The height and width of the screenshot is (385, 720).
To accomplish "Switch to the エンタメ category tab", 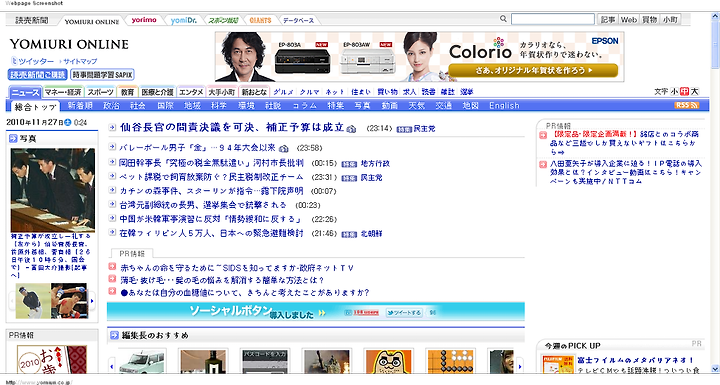I will click(x=191, y=92).
